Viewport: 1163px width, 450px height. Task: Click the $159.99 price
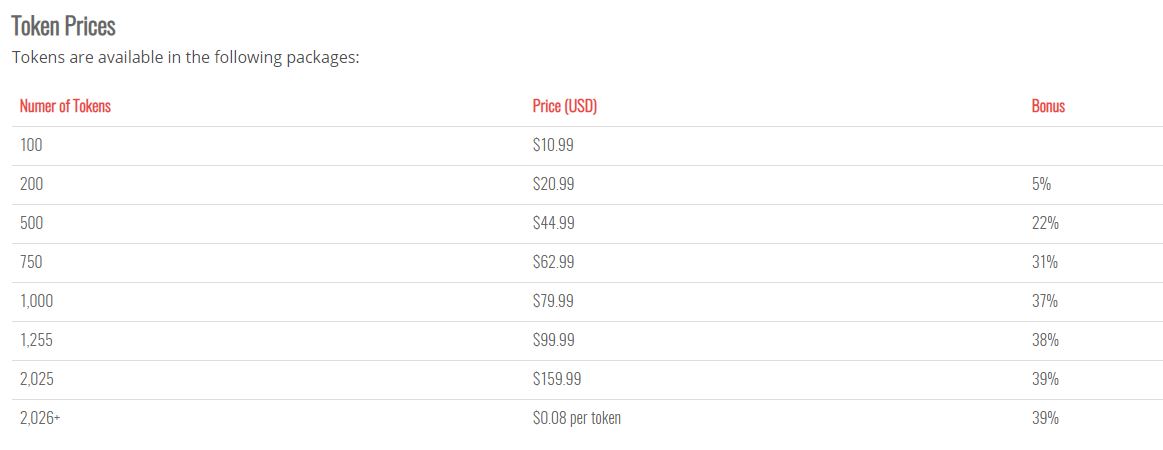[557, 379]
